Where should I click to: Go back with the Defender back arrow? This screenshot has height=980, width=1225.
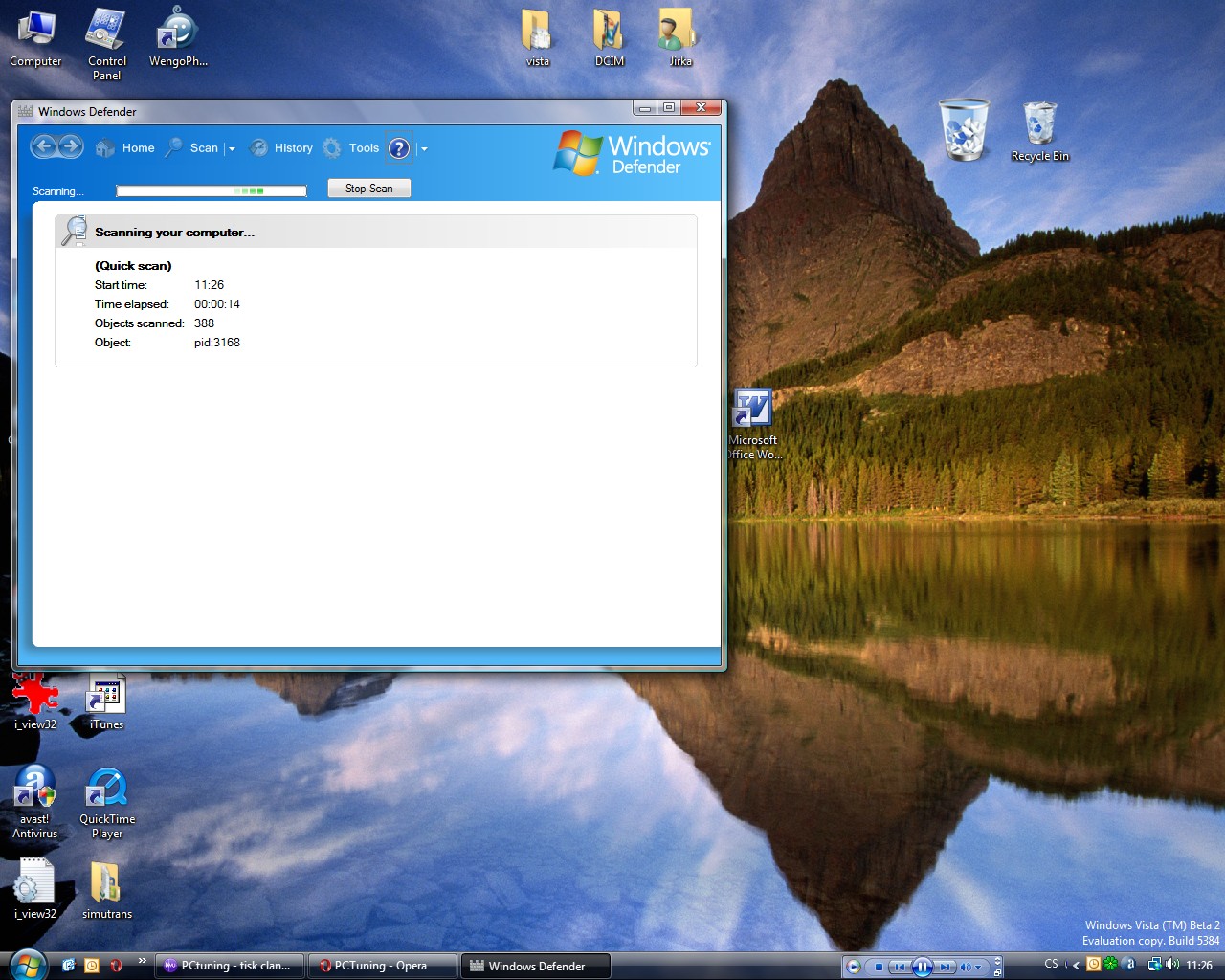coord(44,146)
